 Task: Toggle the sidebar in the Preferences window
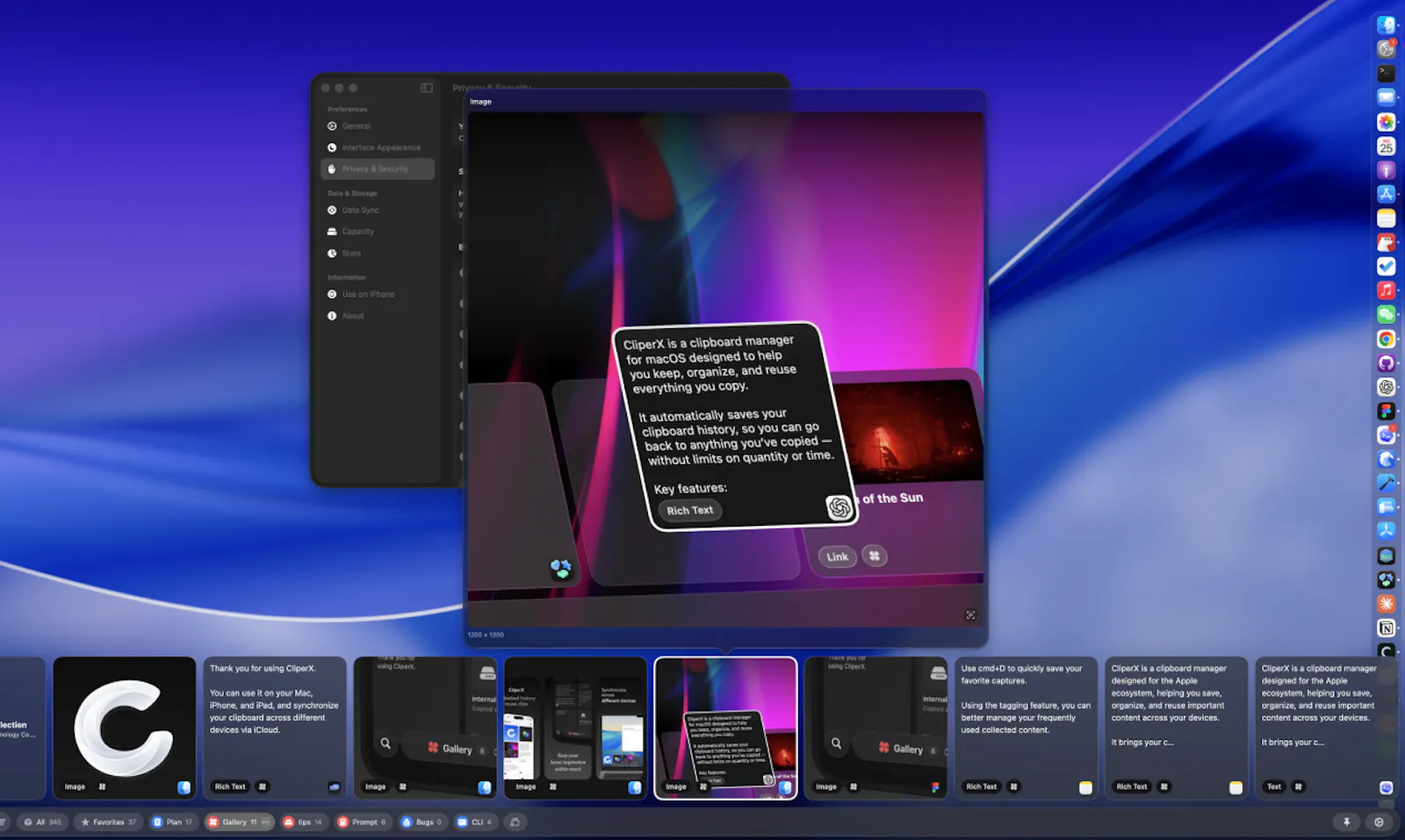427,88
